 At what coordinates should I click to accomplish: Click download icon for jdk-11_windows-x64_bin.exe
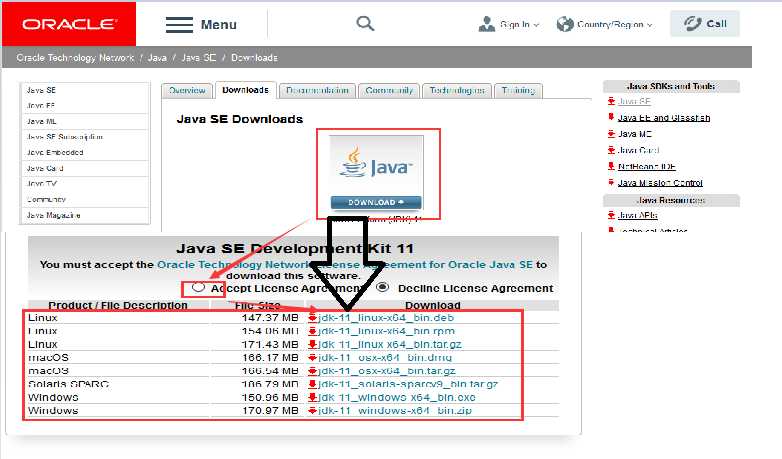click(x=313, y=398)
